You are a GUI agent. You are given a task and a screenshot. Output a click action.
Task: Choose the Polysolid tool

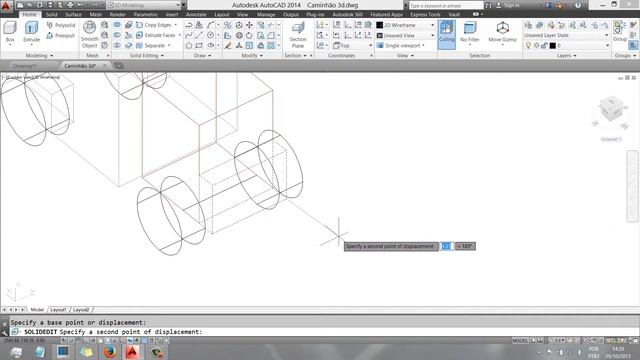tap(61, 25)
